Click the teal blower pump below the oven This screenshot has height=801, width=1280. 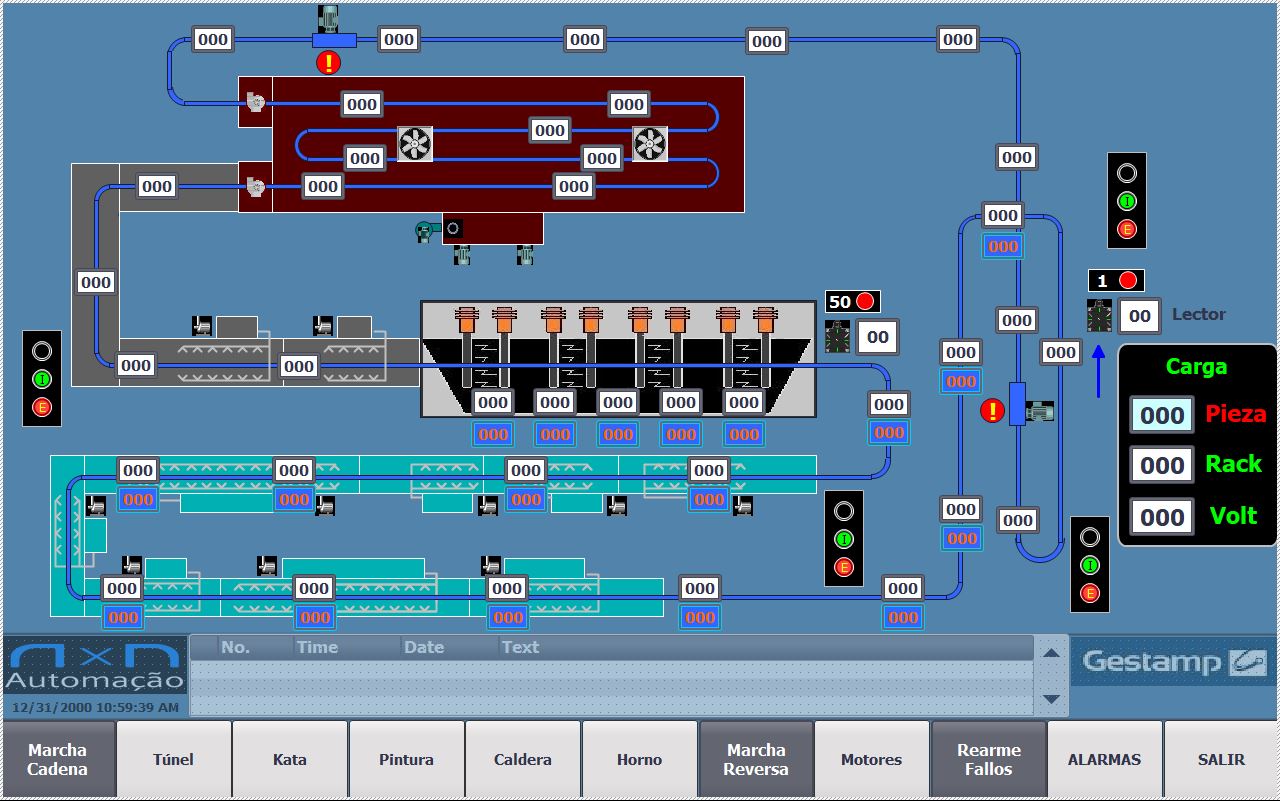click(x=428, y=231)
